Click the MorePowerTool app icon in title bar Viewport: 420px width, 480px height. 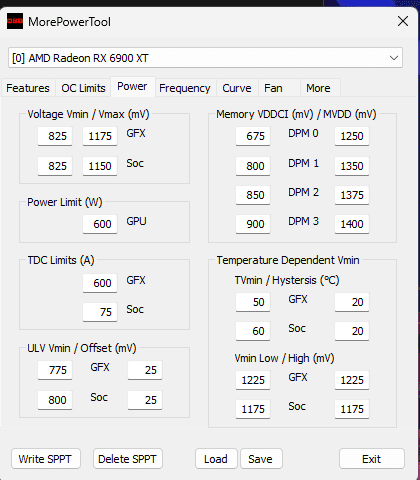tap(15, 21)
